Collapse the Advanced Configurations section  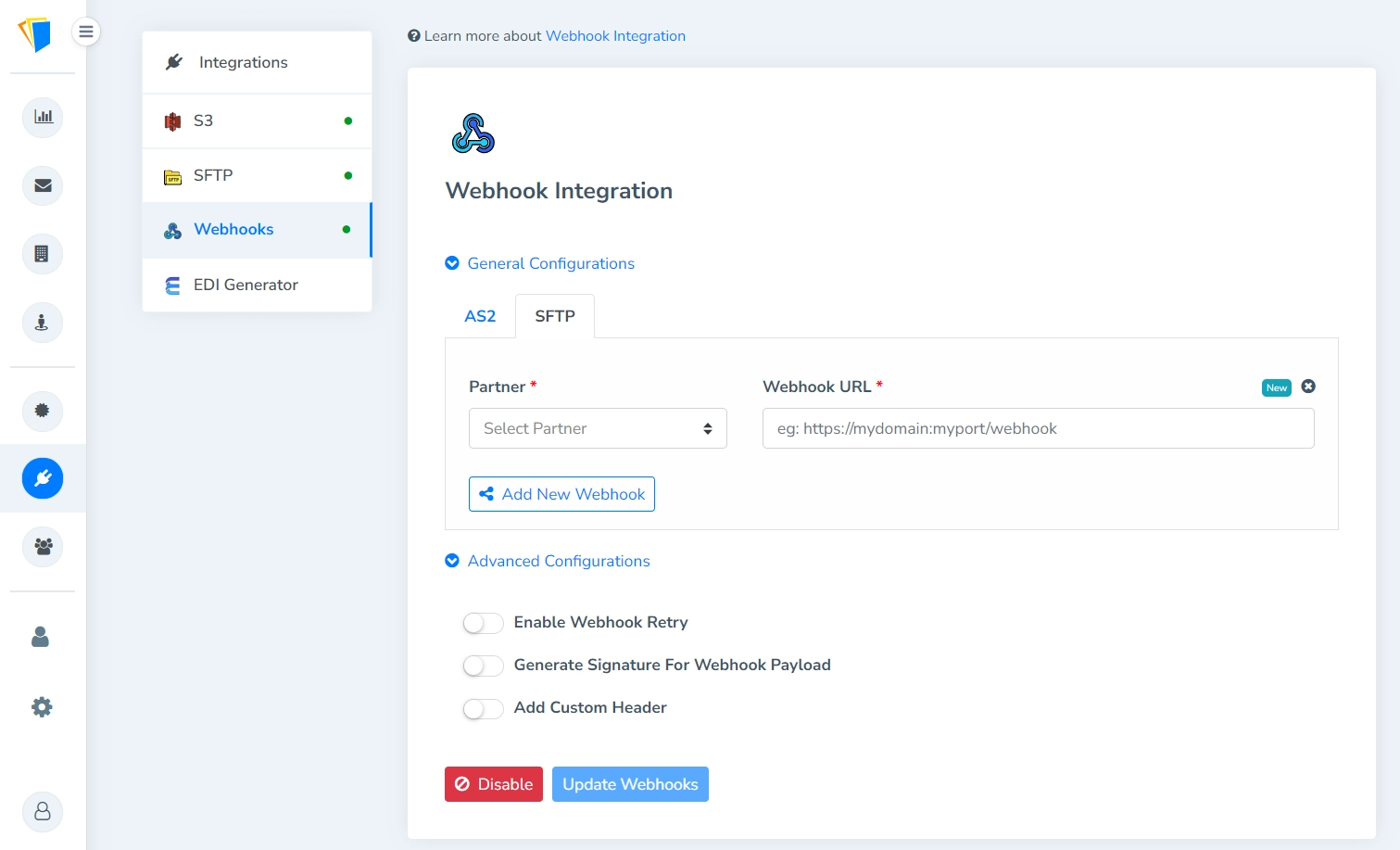coord(452,561)
